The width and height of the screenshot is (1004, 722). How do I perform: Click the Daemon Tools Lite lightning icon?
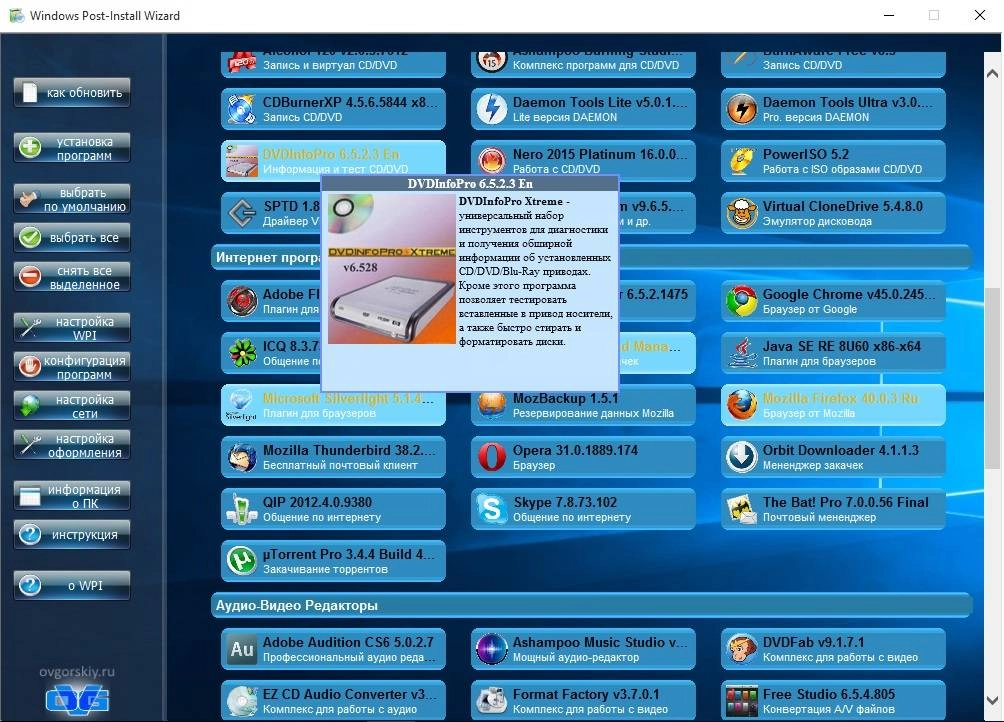point(492,109)
